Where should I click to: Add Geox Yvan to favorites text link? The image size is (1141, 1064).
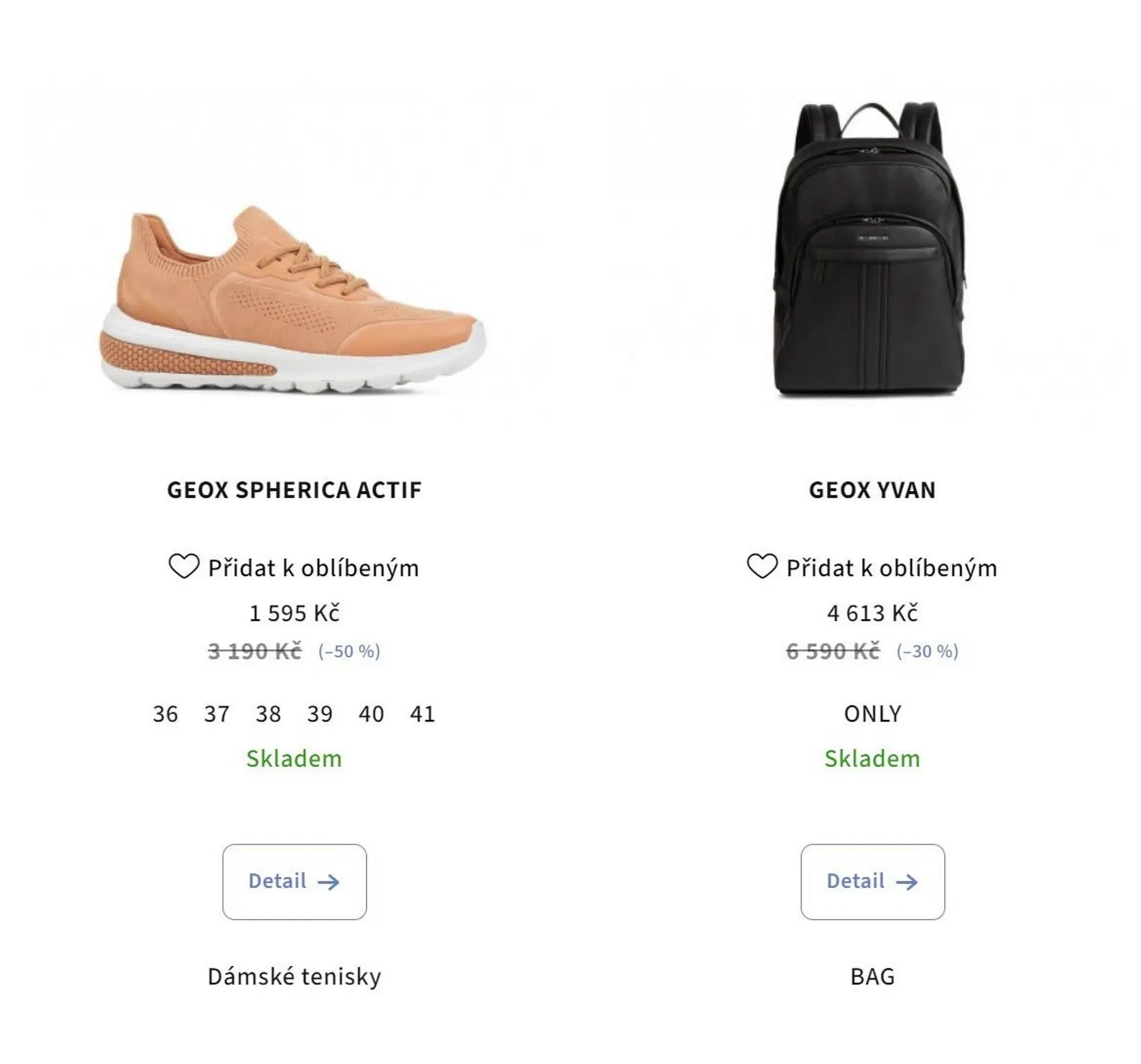pyautogui.click(x=891, y=568)
